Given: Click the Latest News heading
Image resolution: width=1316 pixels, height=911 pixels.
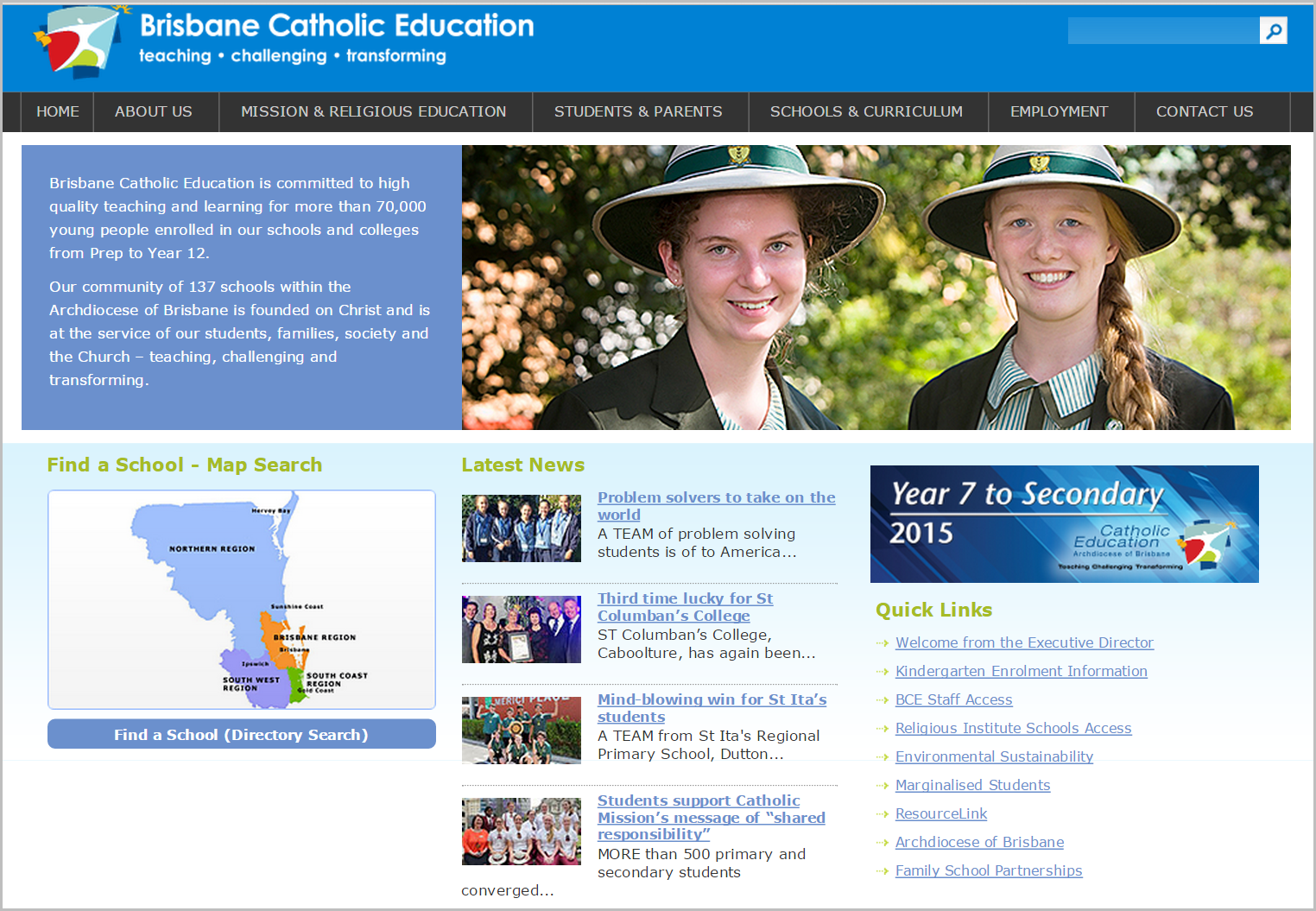Looking at the screenshot, I should point(523,465).
